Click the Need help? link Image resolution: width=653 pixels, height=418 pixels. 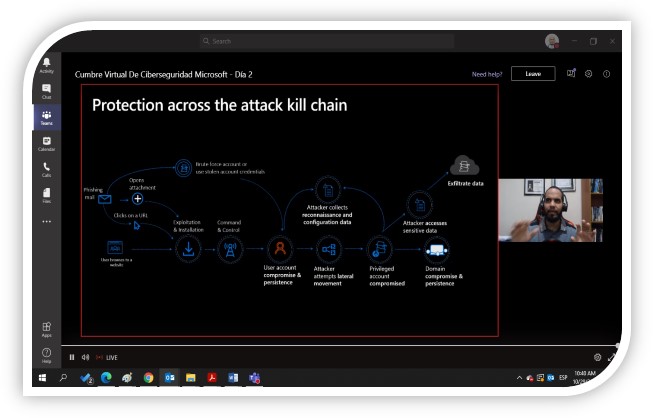pyautogui.click(x=486, y=74)
